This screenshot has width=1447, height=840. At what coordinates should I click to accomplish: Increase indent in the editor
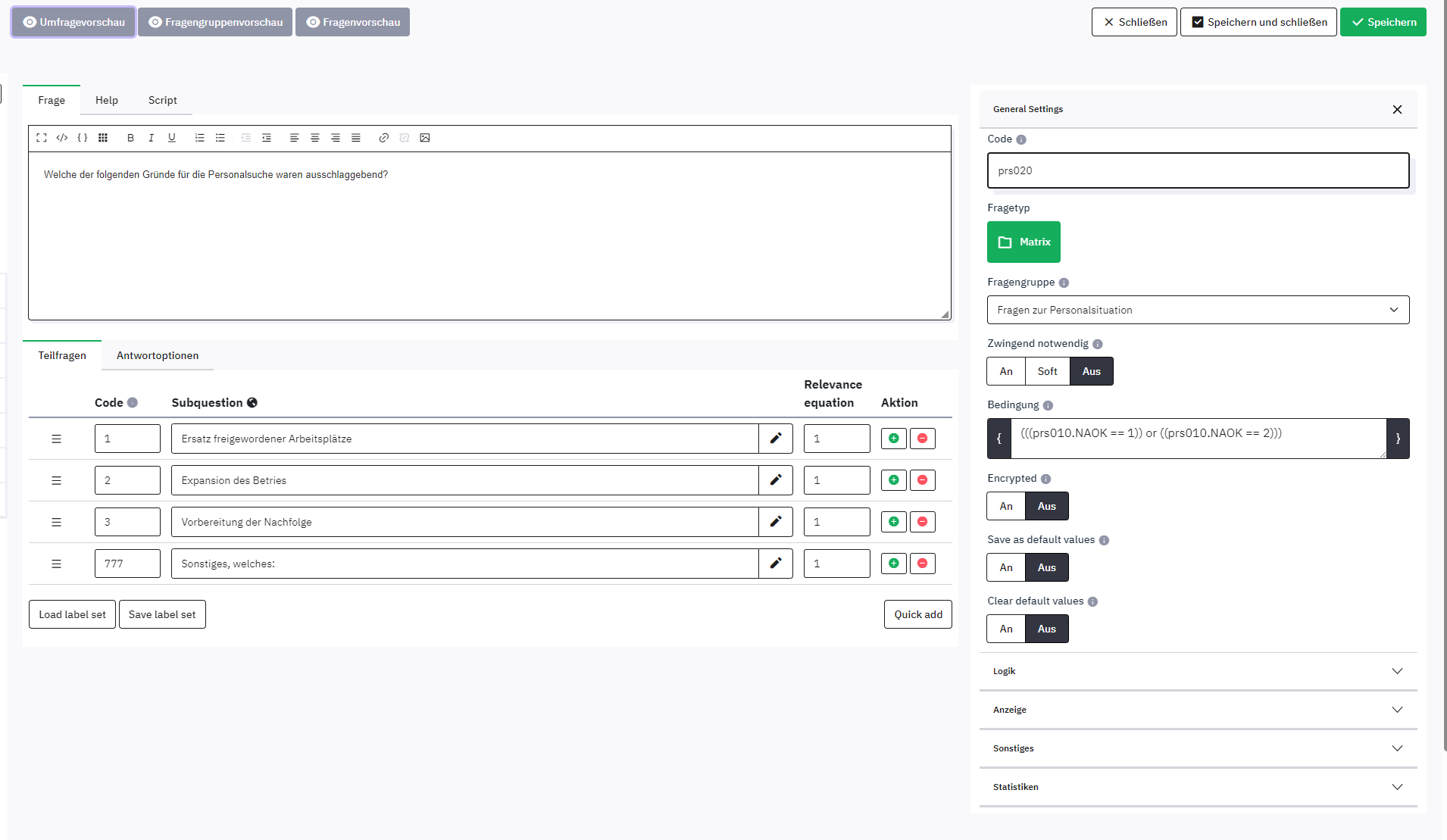tap(267, 138)
